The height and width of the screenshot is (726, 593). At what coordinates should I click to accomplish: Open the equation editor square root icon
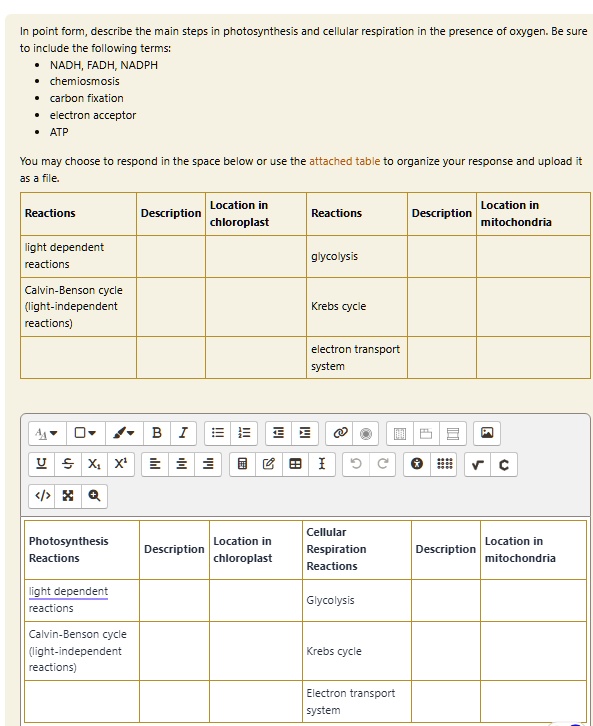point(478,464)
